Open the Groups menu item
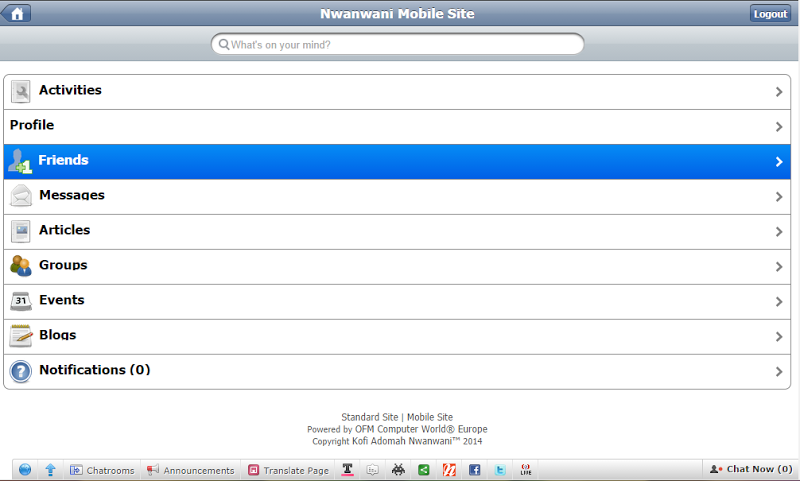The image size is (800, 481). (x=397, y=267)
